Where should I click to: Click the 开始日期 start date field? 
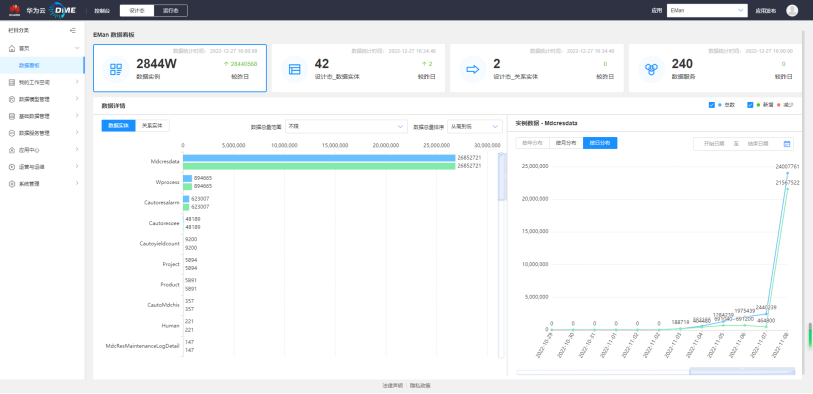point(713,144)
